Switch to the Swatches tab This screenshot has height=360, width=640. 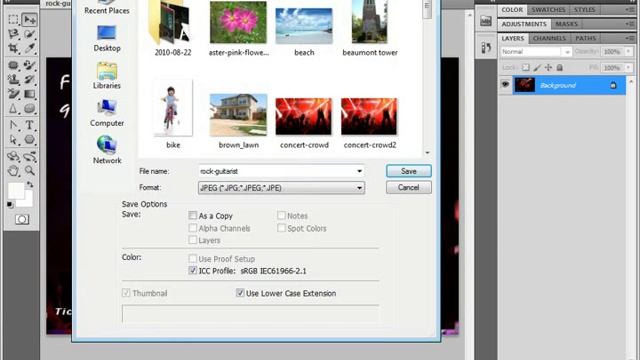(x=548, y=9)
